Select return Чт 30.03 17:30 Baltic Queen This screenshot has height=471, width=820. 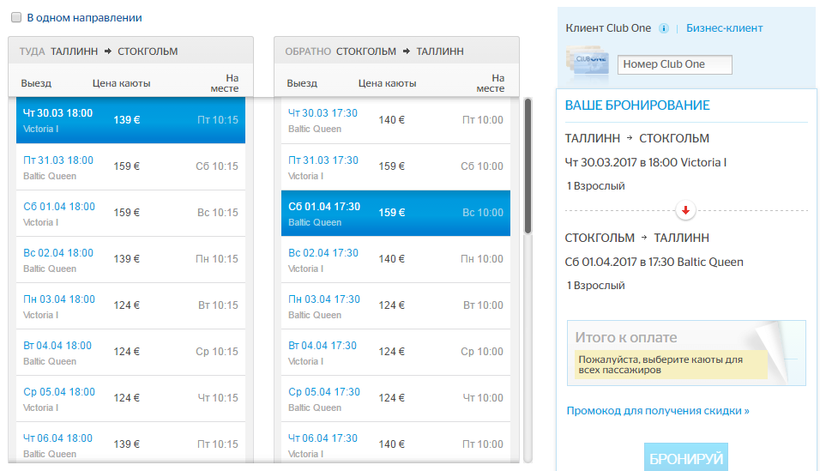pos(395,120)
